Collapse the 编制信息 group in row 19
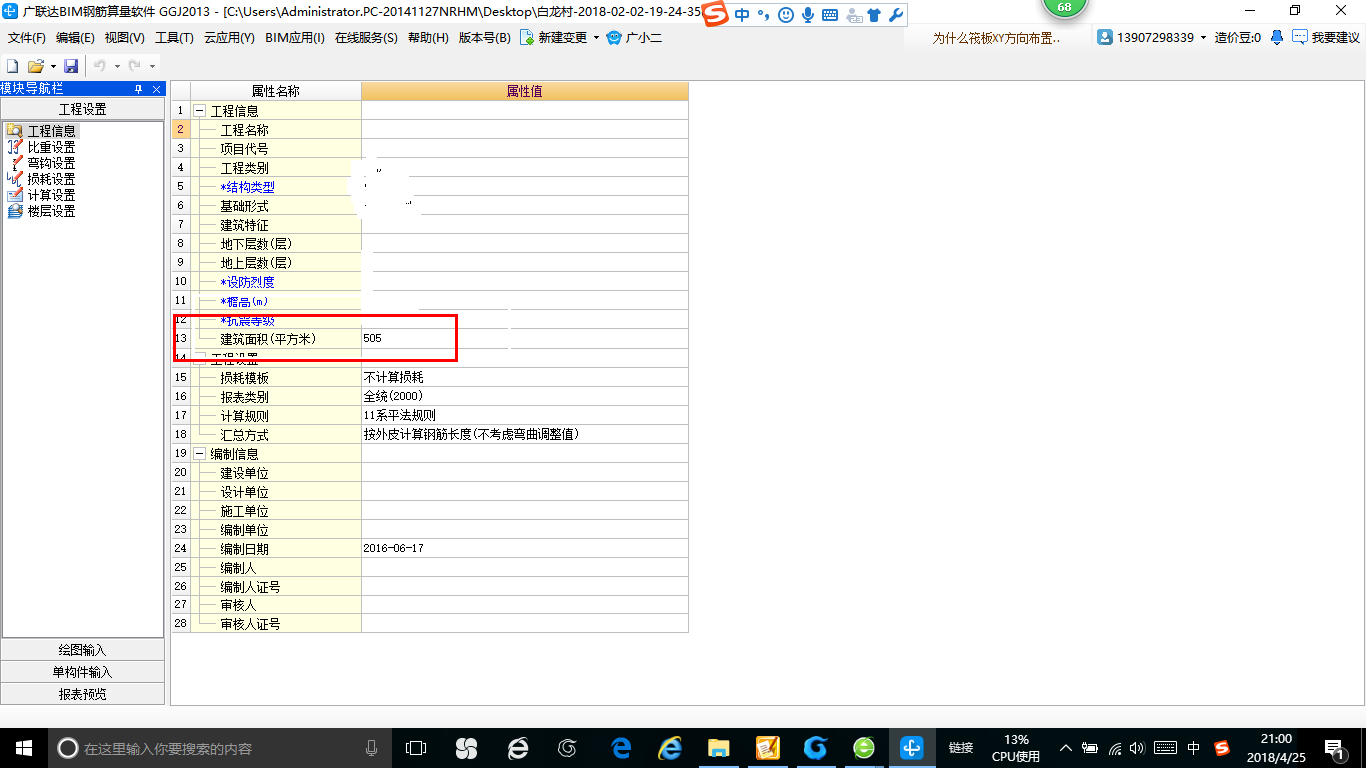Image resolution: width=1366 pixels, height=768 pixels. pyautogui.click(x=200, y=453)
